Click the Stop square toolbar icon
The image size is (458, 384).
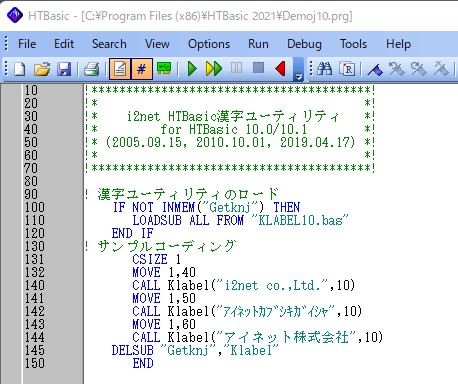[258, 68]
